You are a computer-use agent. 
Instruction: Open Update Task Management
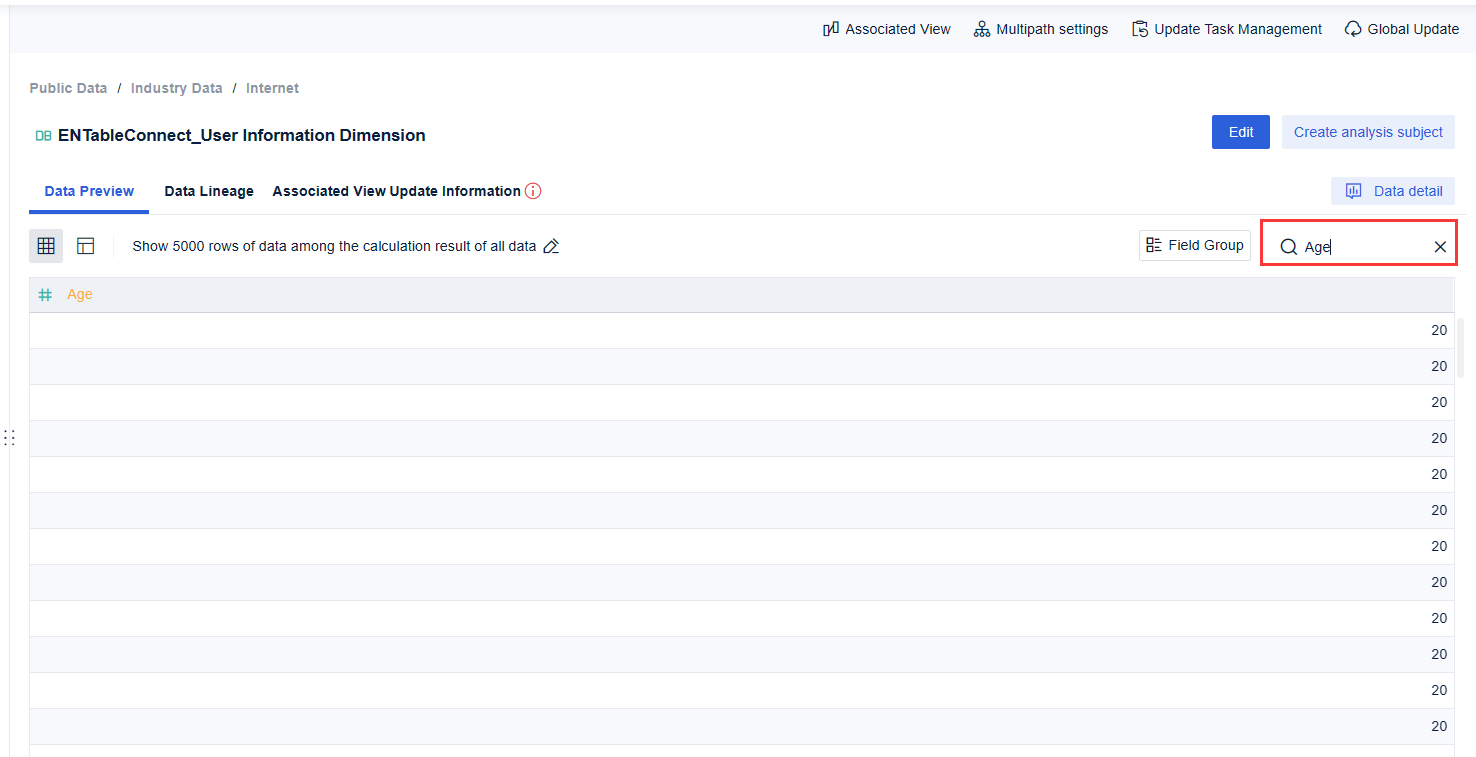[1227, 29]
